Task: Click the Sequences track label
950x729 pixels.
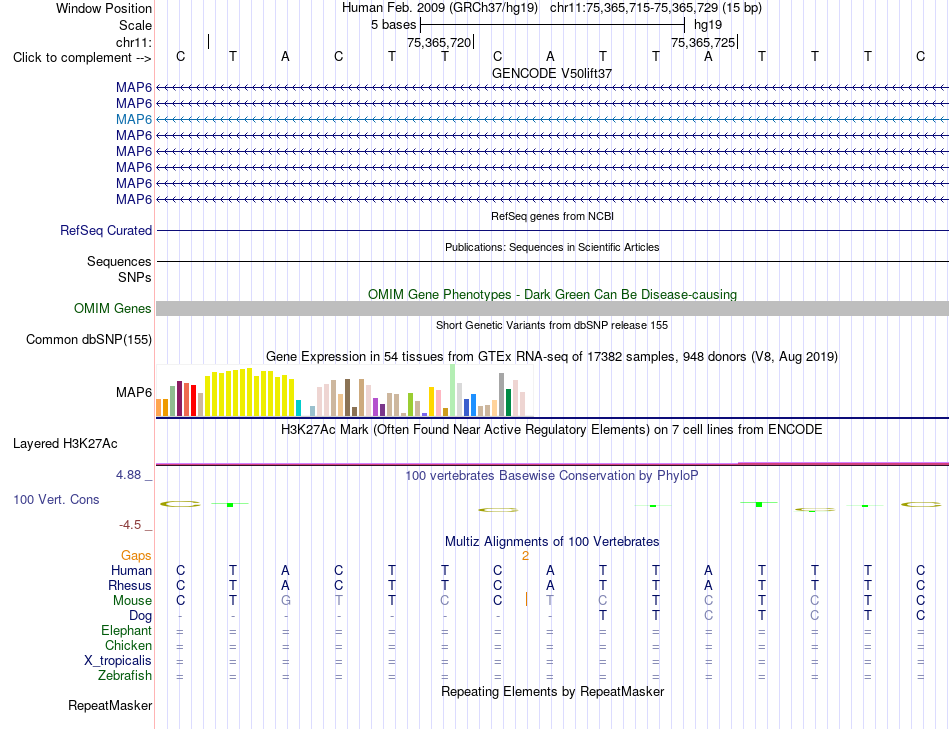Action: tap(119, 261)
